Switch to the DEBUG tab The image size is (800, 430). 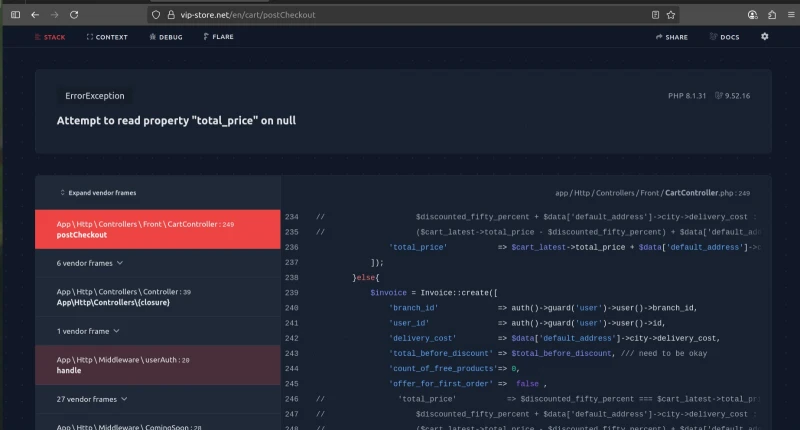coord(166,37)
